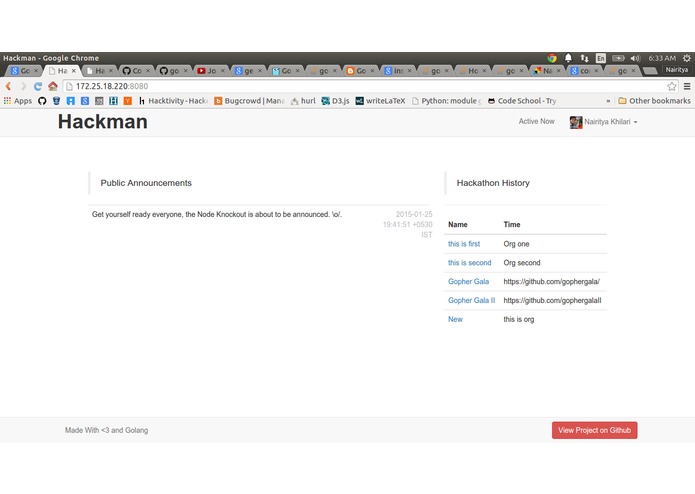
Task: Click the Node Knockout announcement text
Action: (x=217, y=214)
